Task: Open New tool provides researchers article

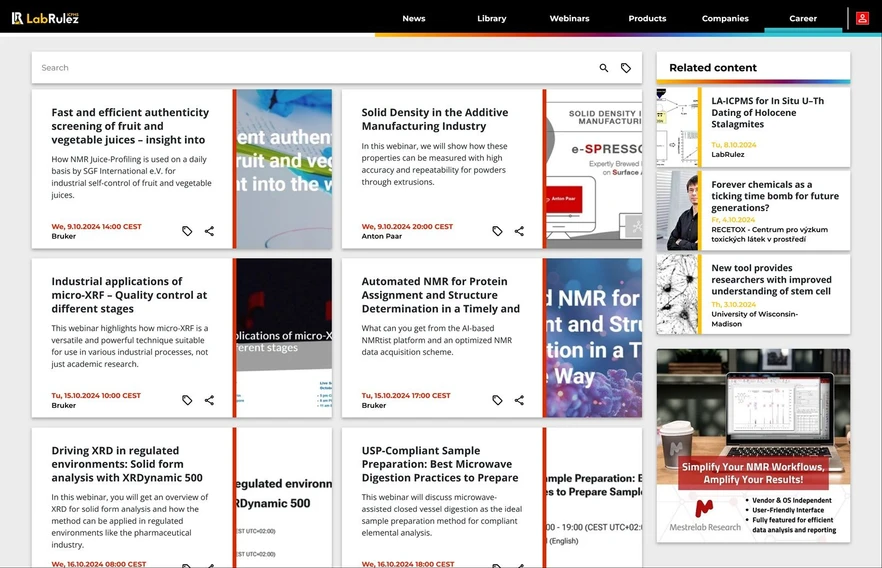Action: [771, 280]
